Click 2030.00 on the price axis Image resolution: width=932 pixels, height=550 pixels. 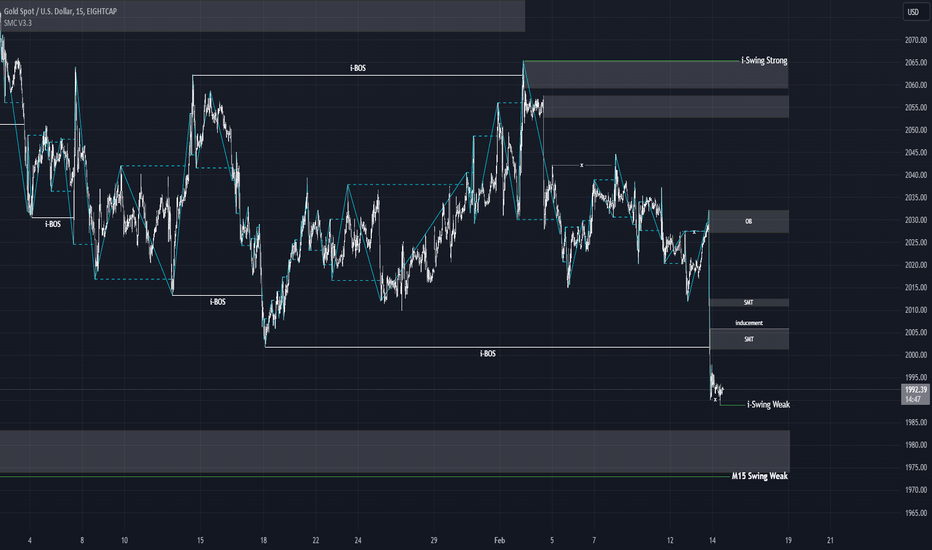(x=916, y=220)
